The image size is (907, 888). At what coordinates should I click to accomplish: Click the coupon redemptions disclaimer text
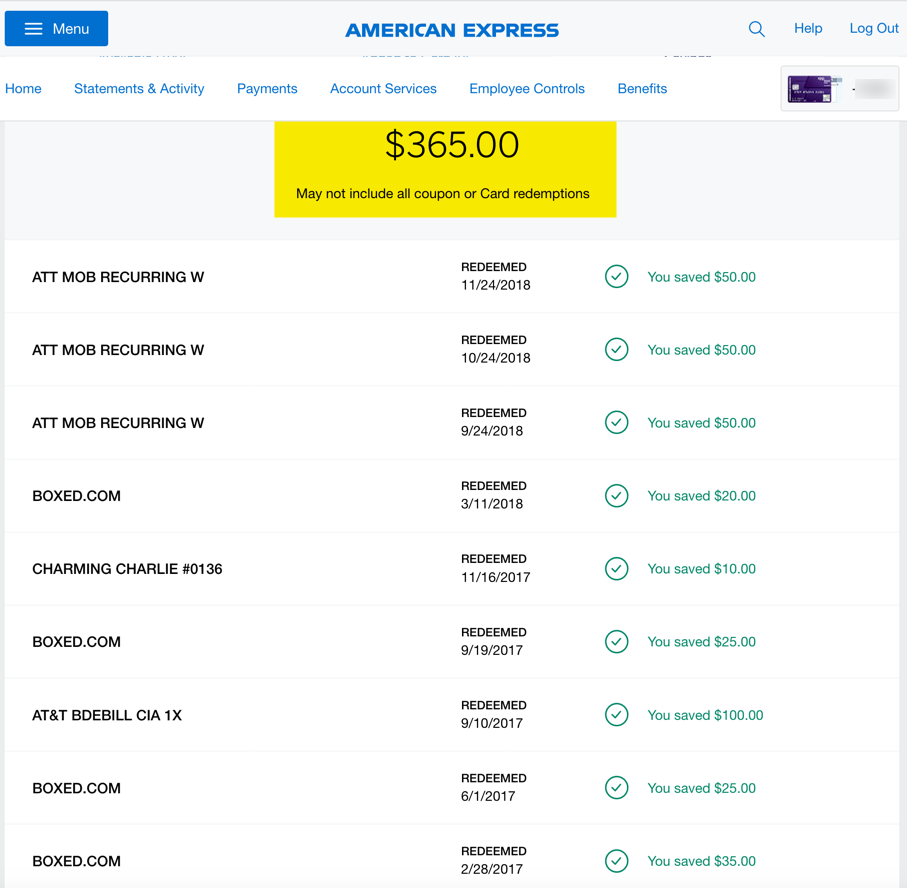443,194
